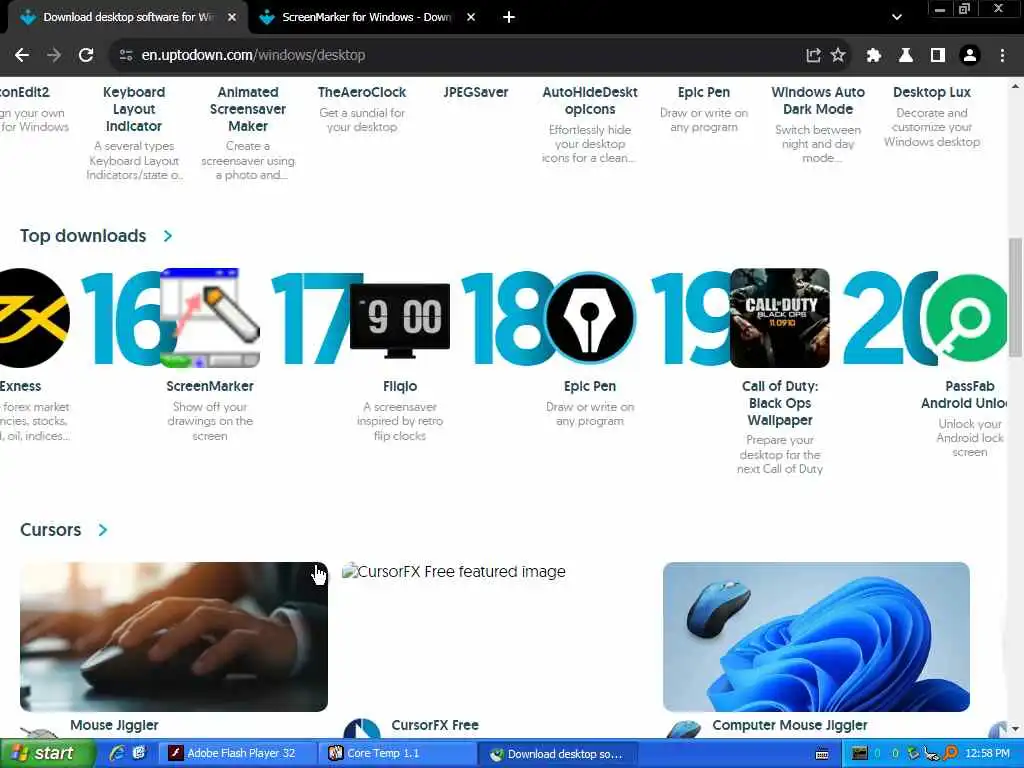The width and height of the screenshot is (1024, 768).
Task: Open Call of Duty: Black Ops Wallpaper title
Action: [x=780, y=403]
